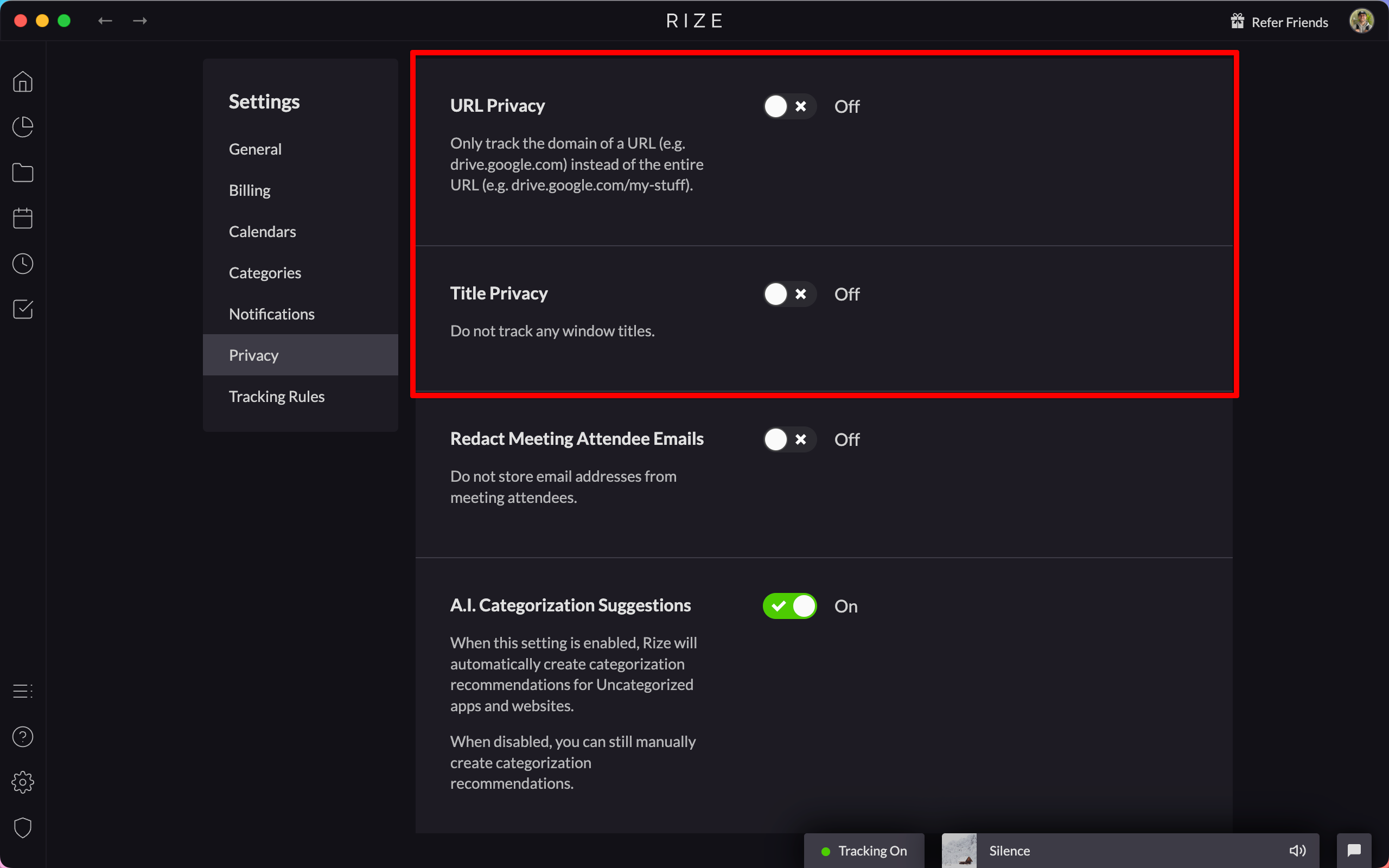Go back with the left arrow
Viewport: 1389px width, 868px height.
tap(105, 21)
